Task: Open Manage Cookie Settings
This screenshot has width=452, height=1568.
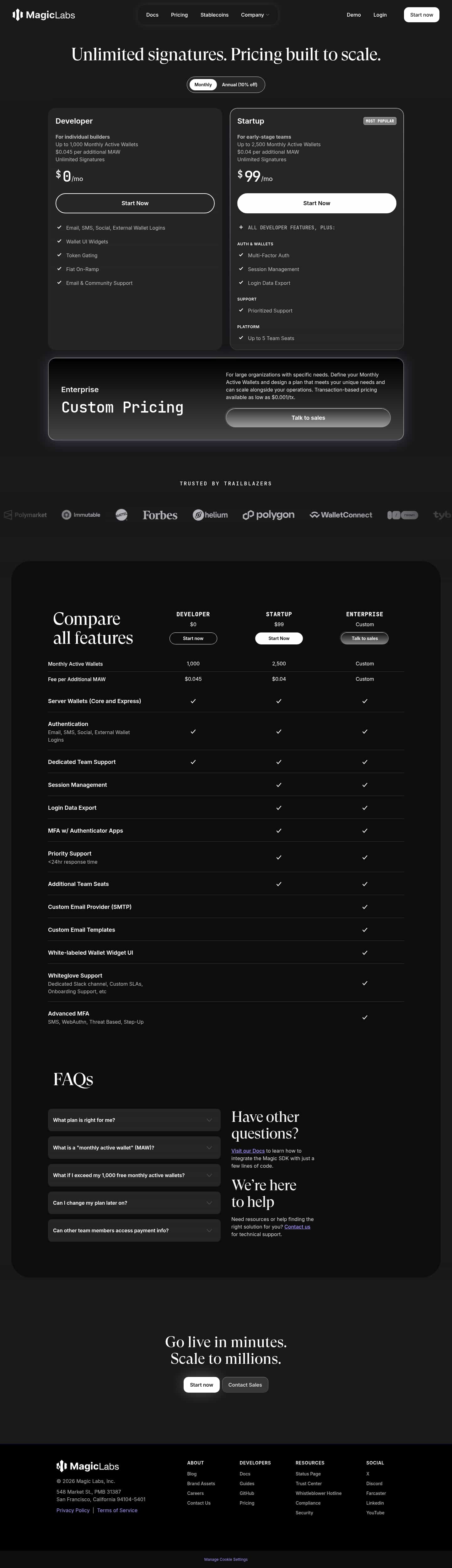Action: [x=225, y=1559]
